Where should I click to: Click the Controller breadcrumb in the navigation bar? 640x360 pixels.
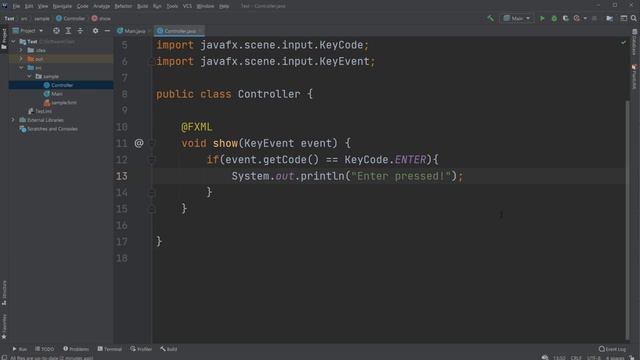70,18
